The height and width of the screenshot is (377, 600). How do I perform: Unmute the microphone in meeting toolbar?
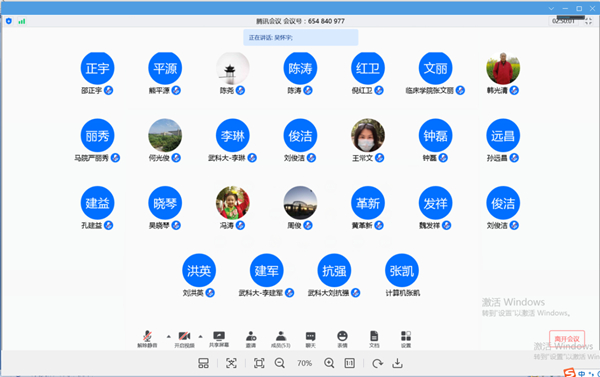click(147, 339)
